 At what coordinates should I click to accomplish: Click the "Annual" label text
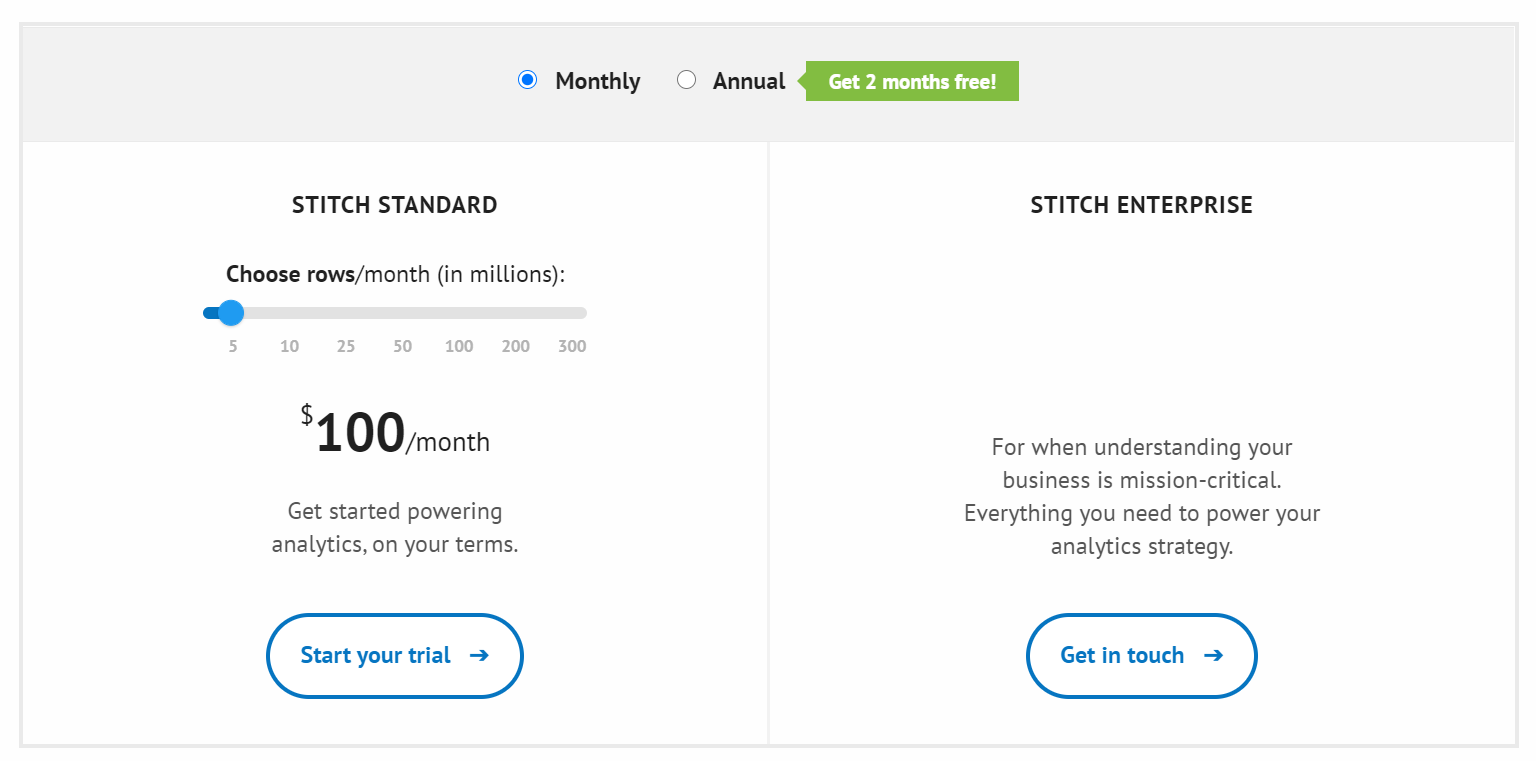pyautogui.click(x=749, y=81)
